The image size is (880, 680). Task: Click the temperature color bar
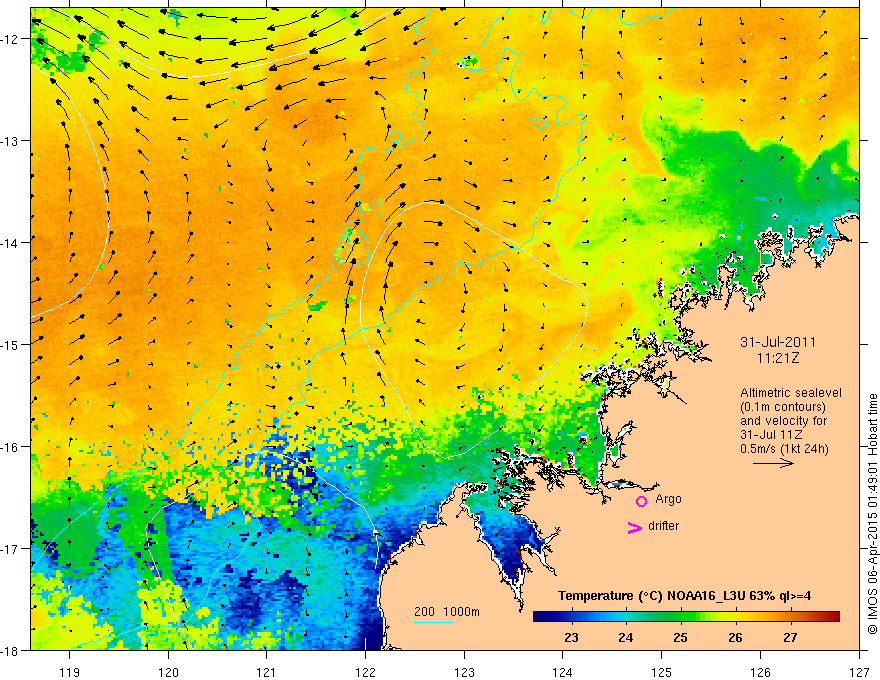(686, 617)
